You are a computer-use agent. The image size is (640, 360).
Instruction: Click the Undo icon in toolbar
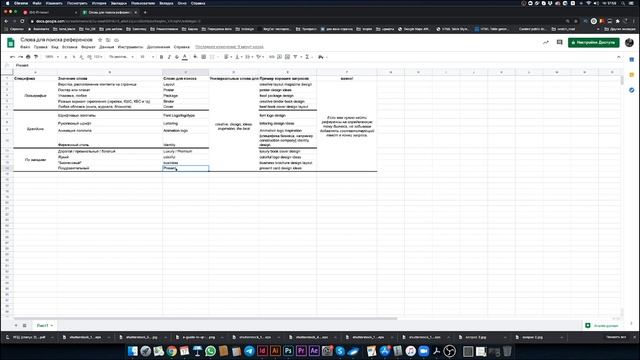coord(13,57)
